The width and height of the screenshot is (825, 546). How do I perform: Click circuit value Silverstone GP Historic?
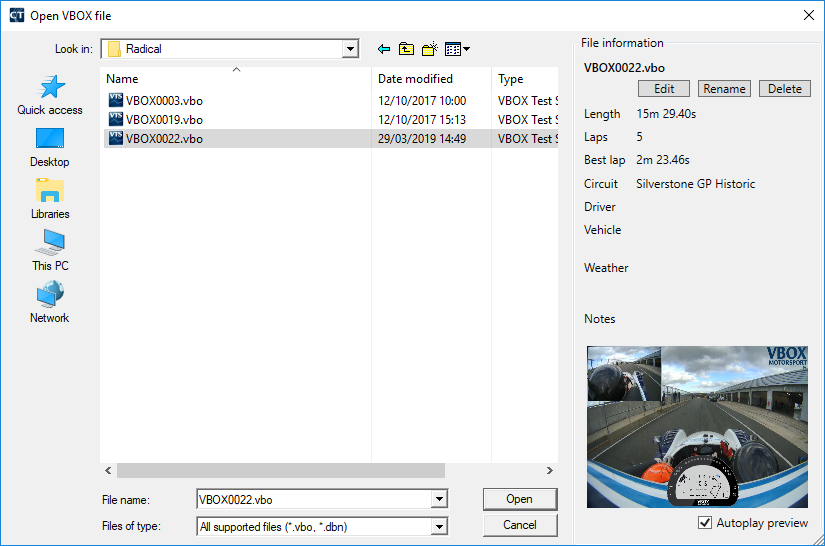(x=696, y=184)
